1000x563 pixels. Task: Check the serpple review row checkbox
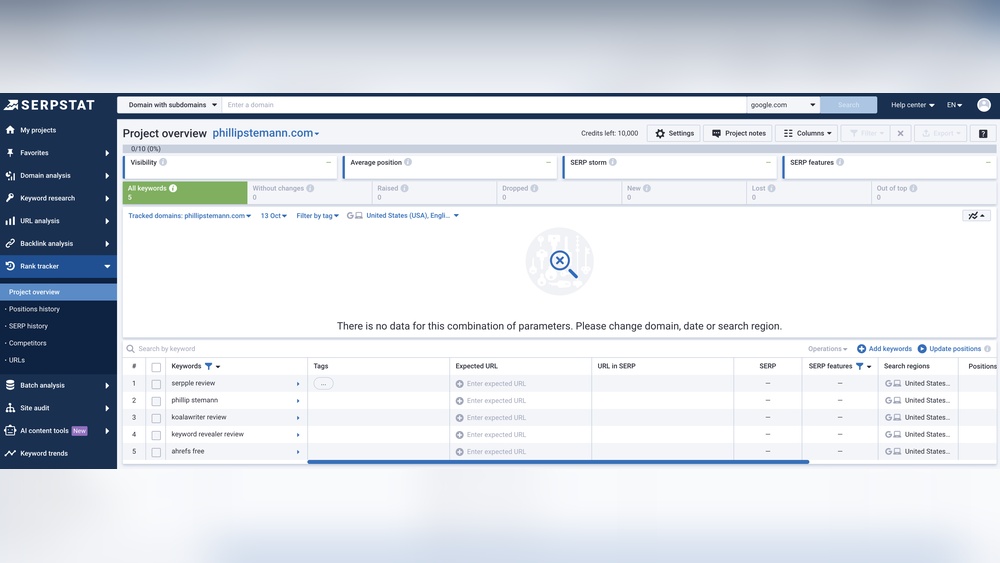(156, 384)
